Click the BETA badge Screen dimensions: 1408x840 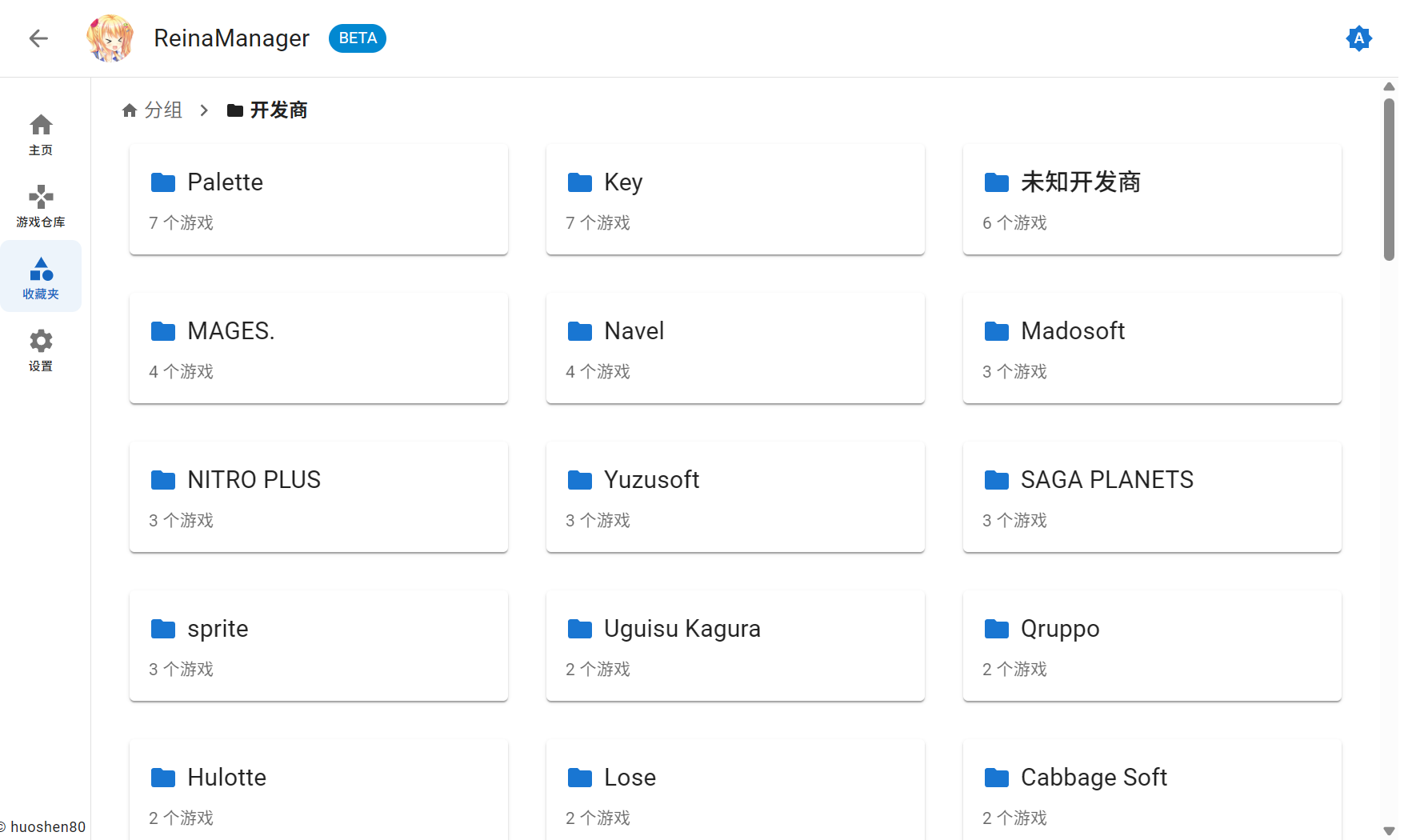(358, 38)
